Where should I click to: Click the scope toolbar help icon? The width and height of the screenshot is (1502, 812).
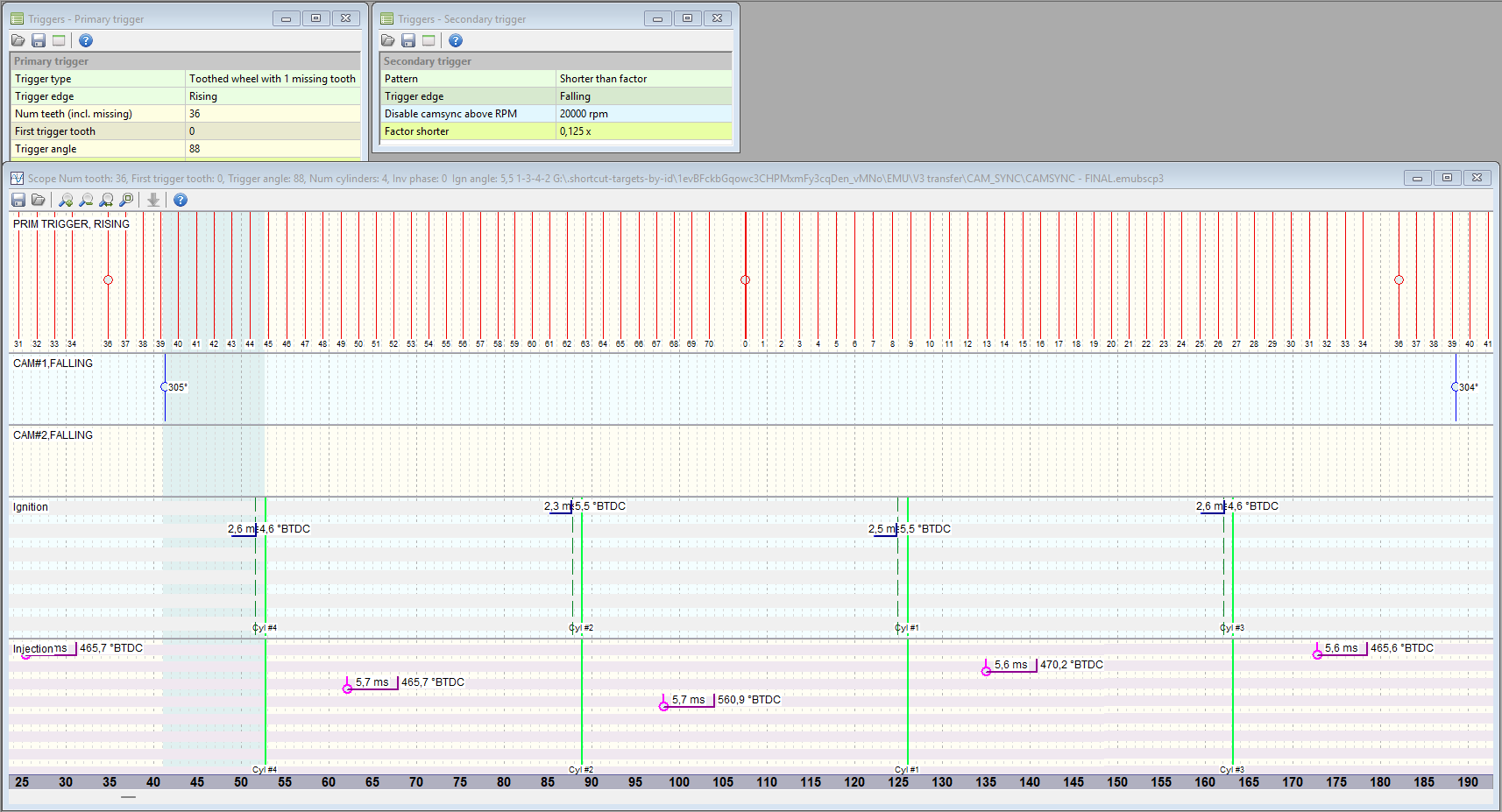point(180,200)
